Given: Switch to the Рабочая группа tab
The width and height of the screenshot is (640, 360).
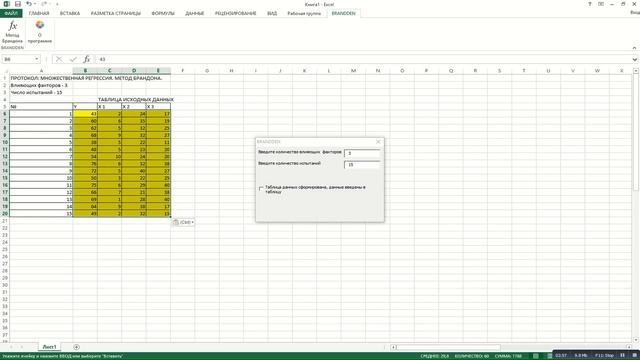Looking at the screenshot, I should pyautogui.click(x=304, y=13).
